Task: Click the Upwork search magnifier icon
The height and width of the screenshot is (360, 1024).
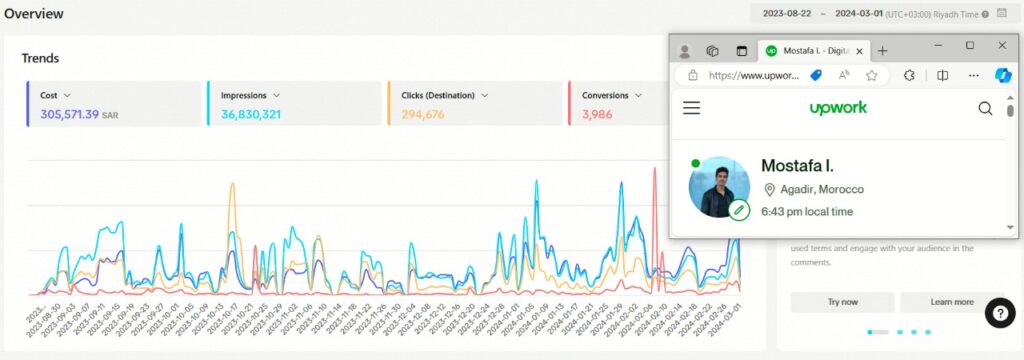Action: (985, 108)
